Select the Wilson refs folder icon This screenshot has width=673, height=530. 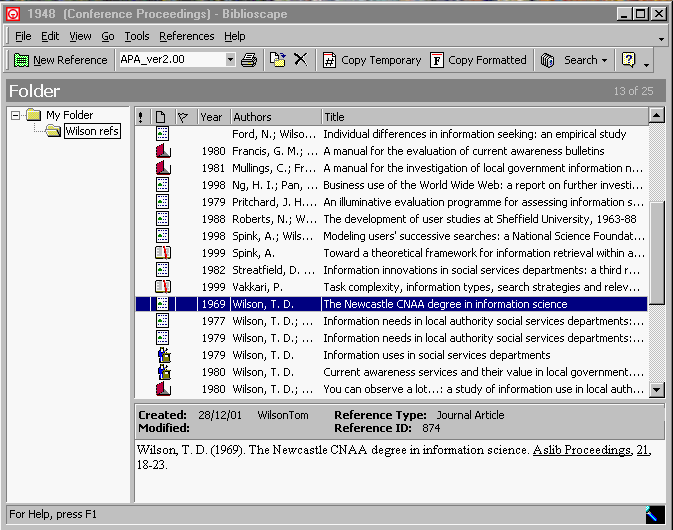click(x=53, y=130)
